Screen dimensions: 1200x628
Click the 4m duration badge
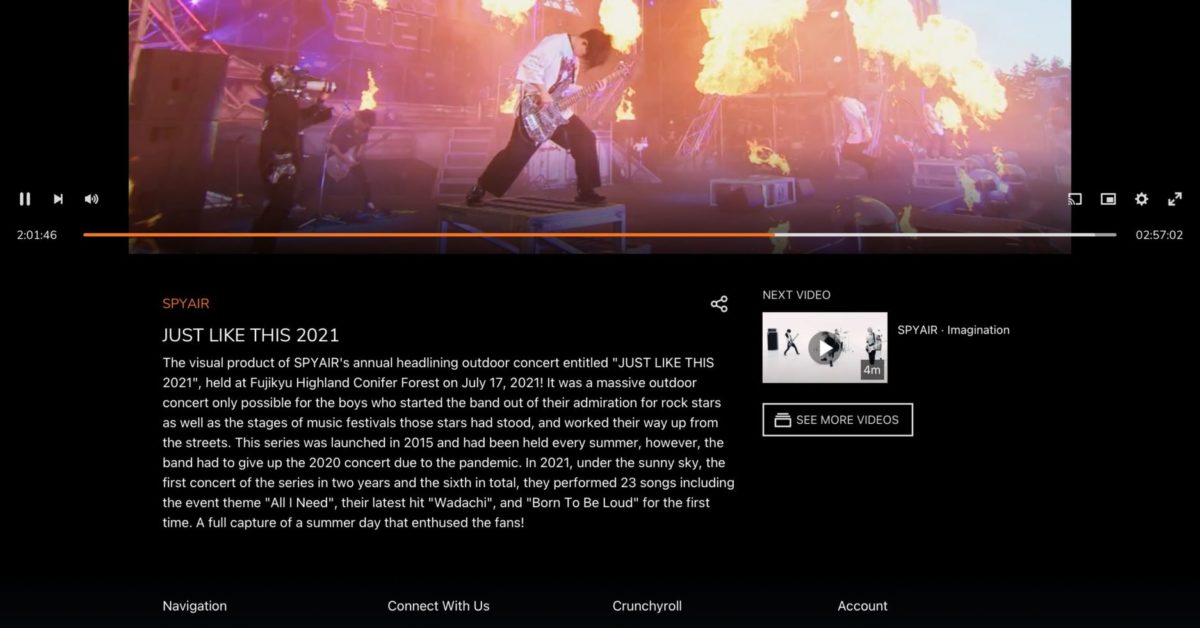(872, 370)
